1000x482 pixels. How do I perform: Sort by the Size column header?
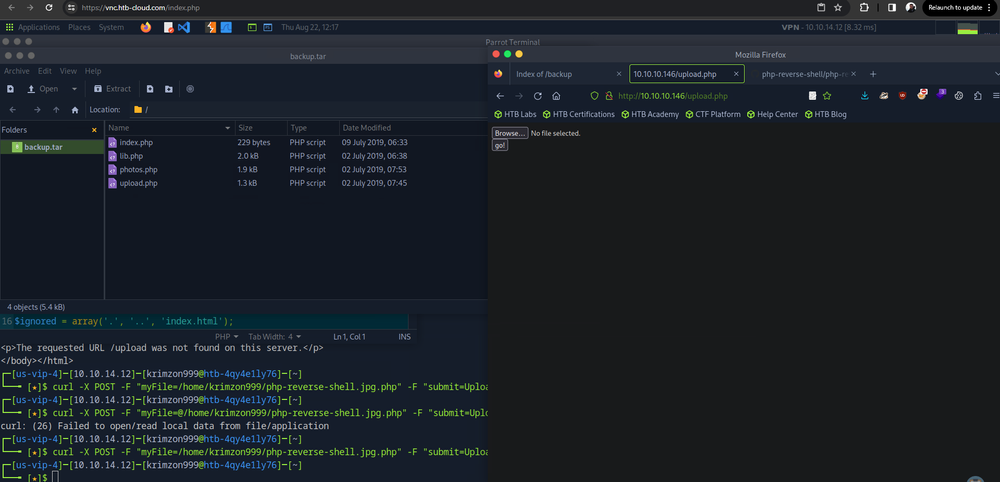pos(261,128)
